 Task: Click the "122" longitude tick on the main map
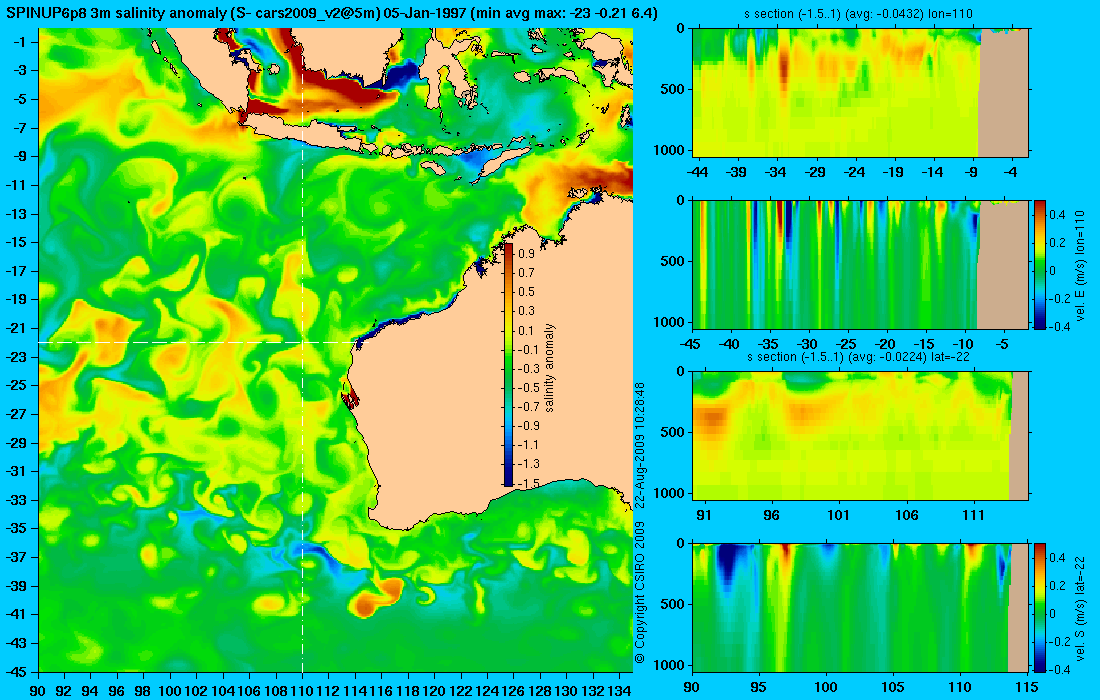coord(461,690)
